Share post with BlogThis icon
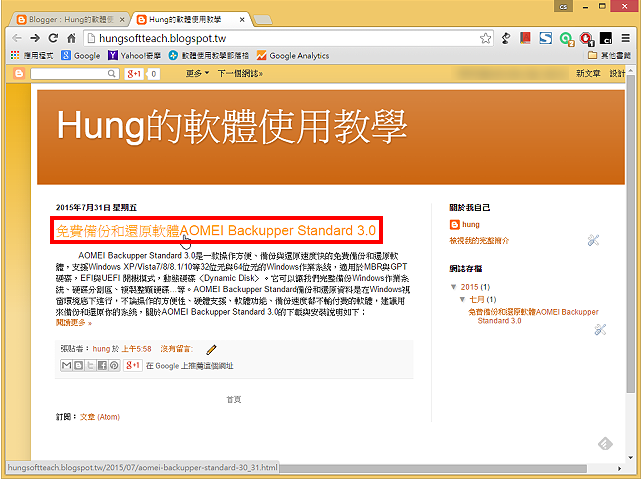Image resolution: width=643 pixels, height=484 pixels. pos(78,365)
